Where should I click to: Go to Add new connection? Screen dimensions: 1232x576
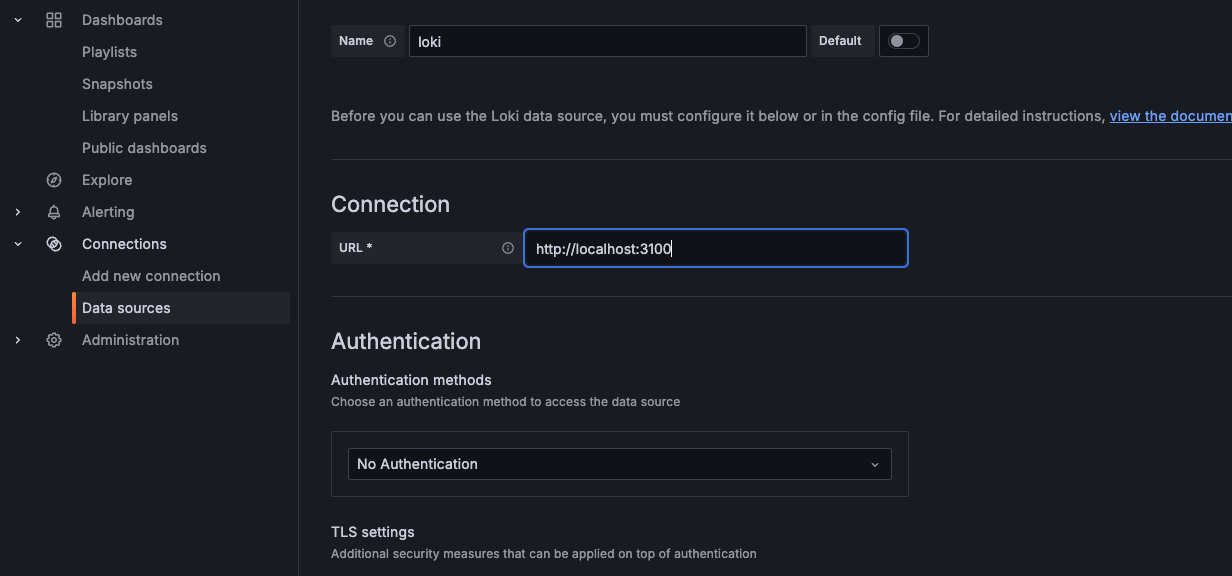tap(151, 276)
